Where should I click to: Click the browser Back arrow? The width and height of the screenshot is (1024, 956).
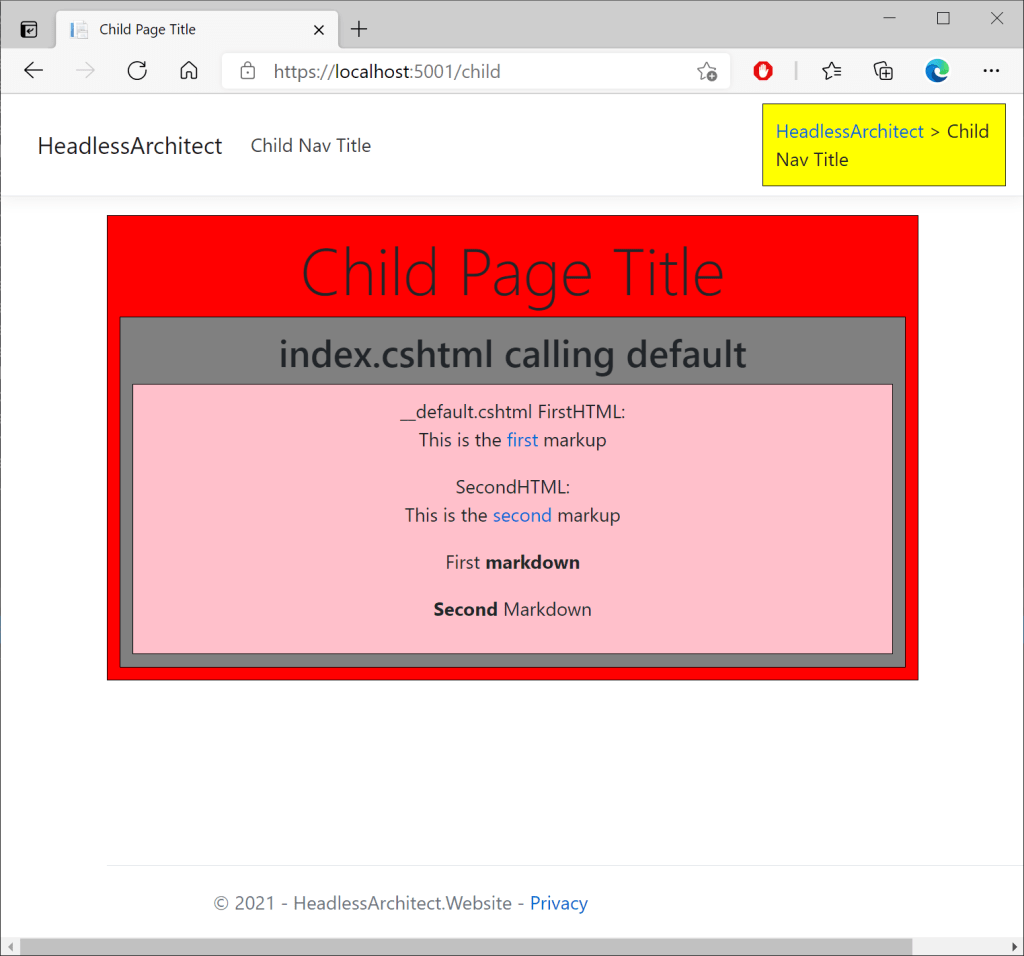[34, 71]
